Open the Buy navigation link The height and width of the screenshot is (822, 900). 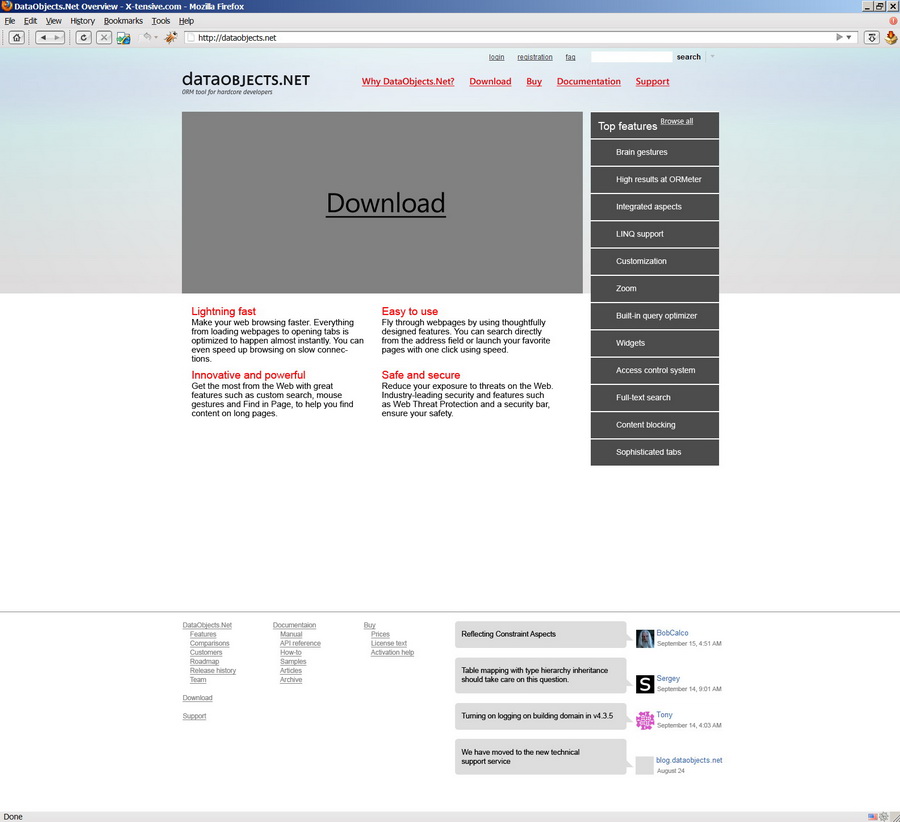point(534,82)
